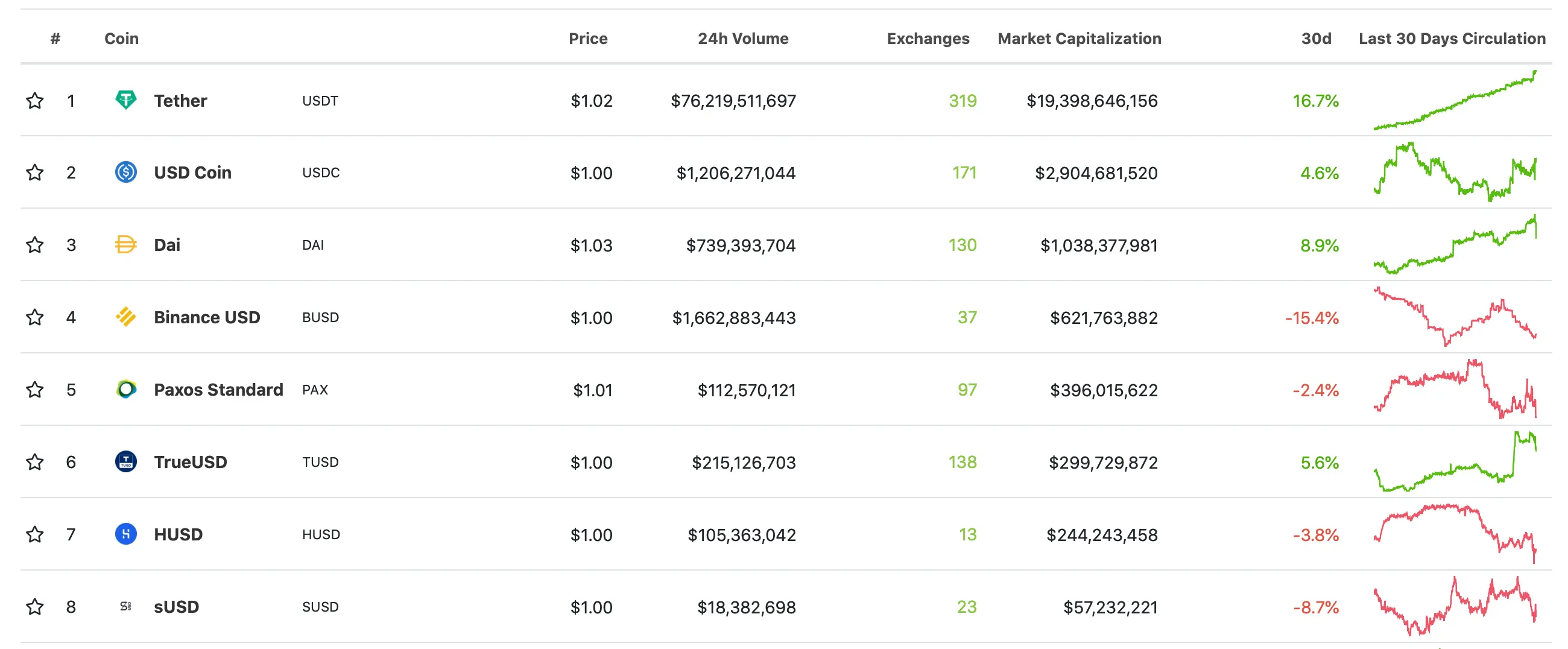Click the 30d column header

click(x=1316, y=39)
